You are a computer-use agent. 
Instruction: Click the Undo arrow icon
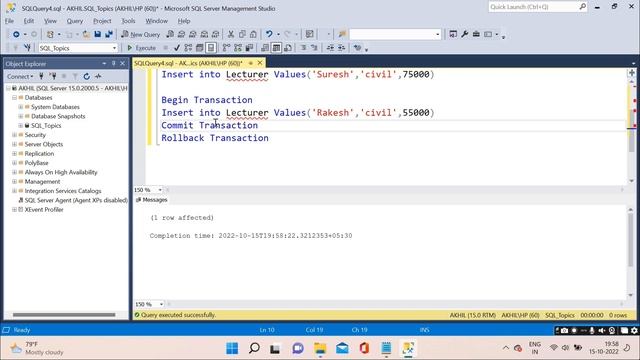[269, 34]
